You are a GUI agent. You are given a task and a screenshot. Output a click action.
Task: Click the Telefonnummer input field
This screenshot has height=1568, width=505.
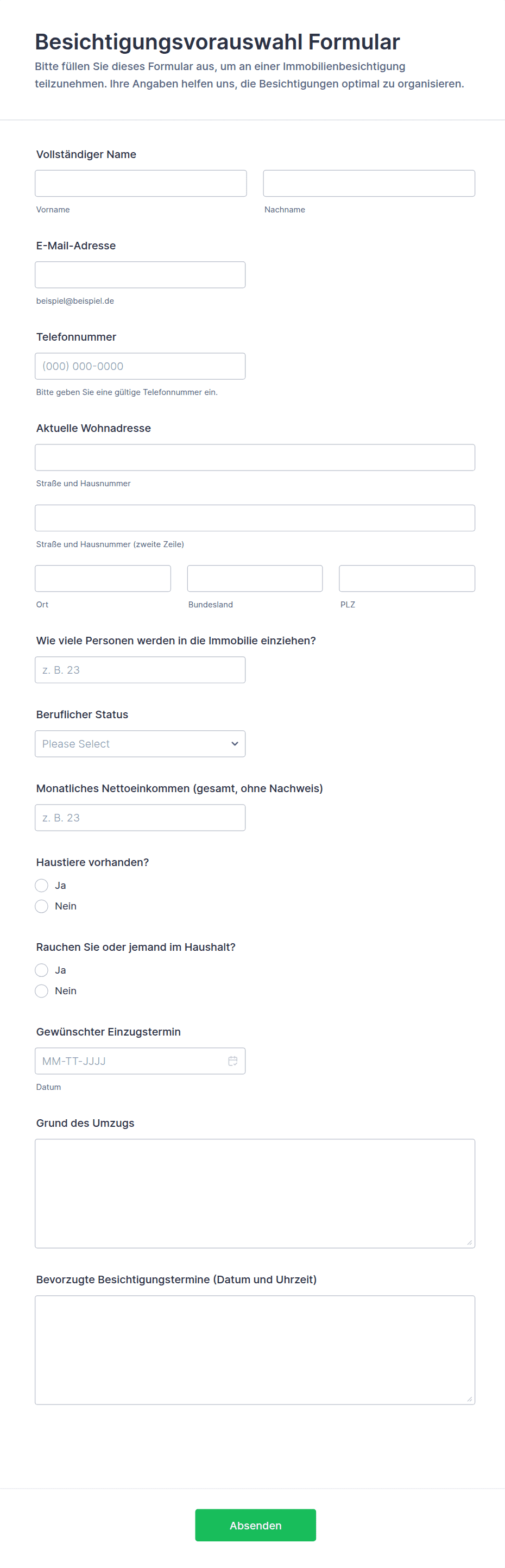[140, 366]
